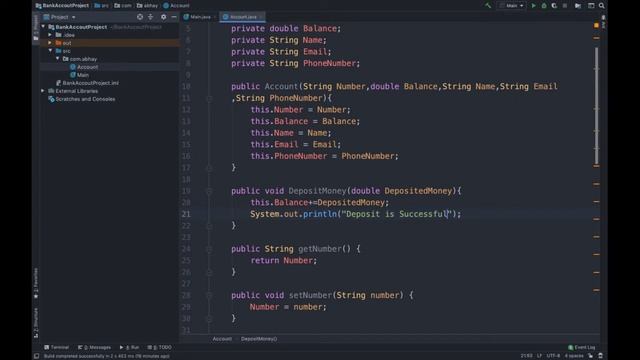Open the Main run configuration dropdown
640x360 pixels.
coord(511,6)
